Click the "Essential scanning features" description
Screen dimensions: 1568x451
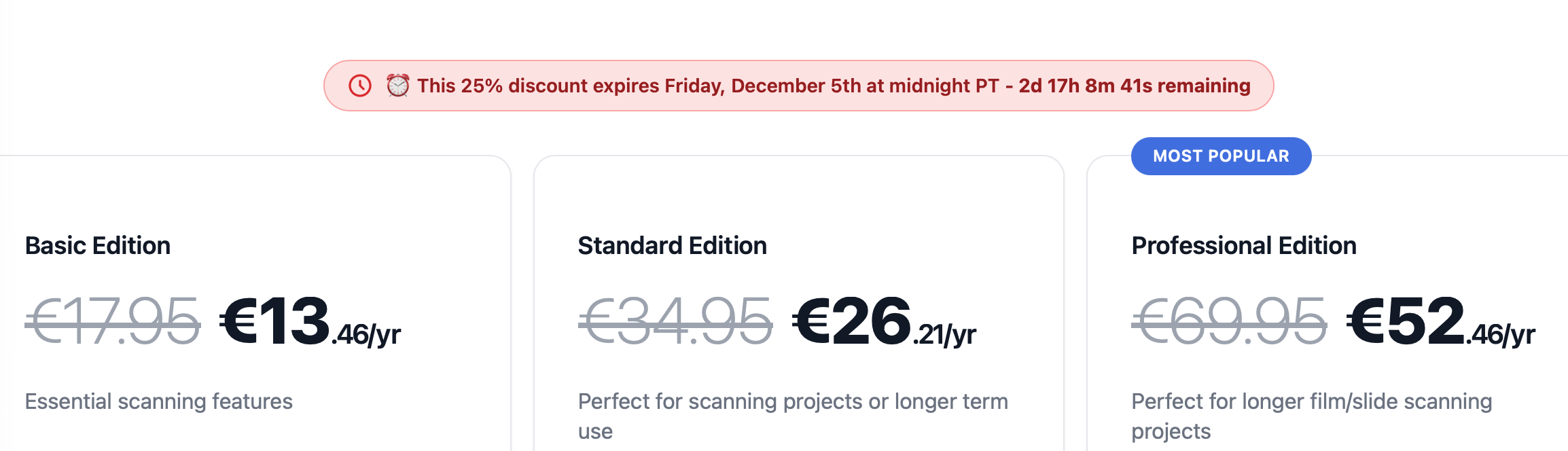pyautogui.click(x=159, y=401)
